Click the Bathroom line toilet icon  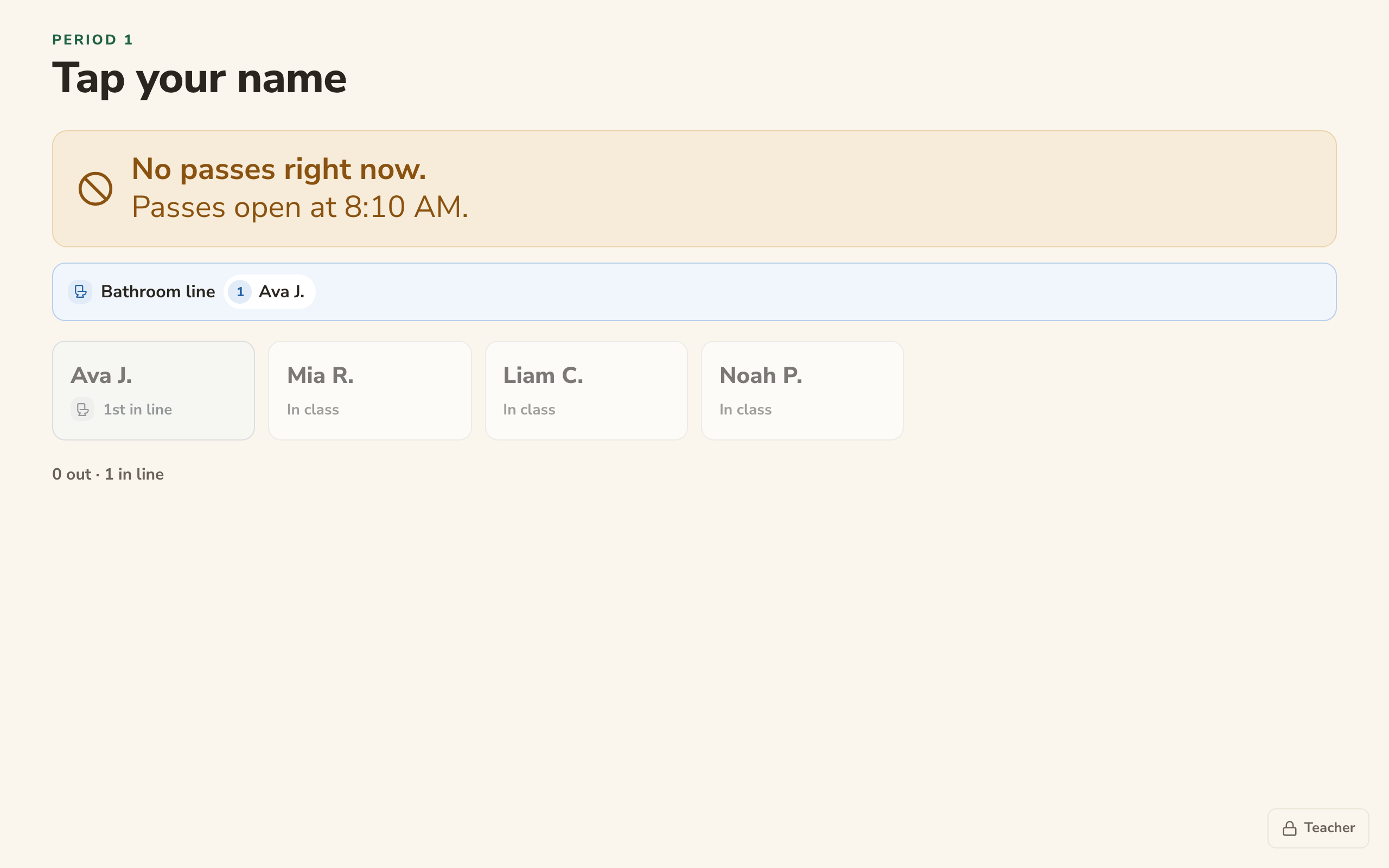pos(80,292)
